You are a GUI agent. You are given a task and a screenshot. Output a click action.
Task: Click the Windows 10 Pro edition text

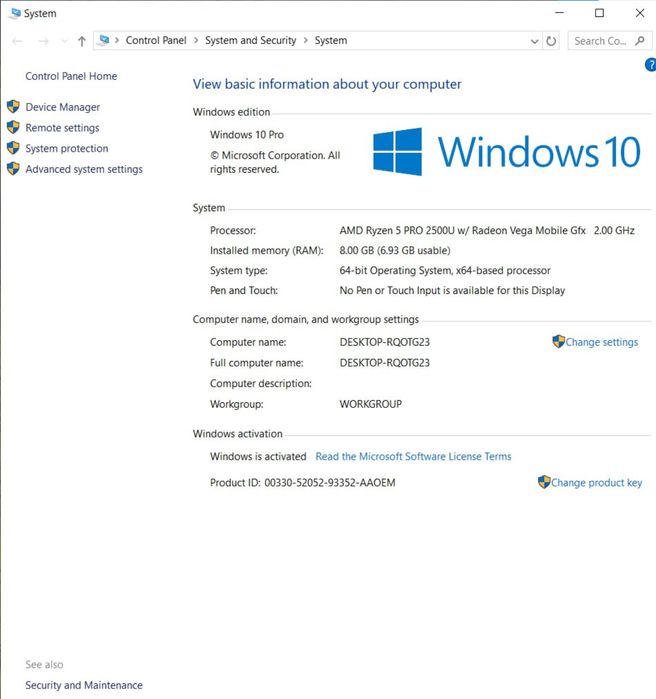pos(246,134)
